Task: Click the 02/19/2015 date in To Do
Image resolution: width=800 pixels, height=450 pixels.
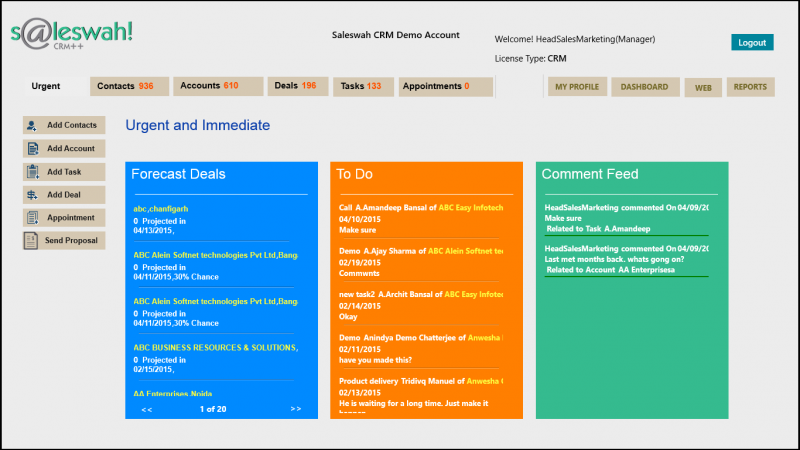Action: pos(360,263)
